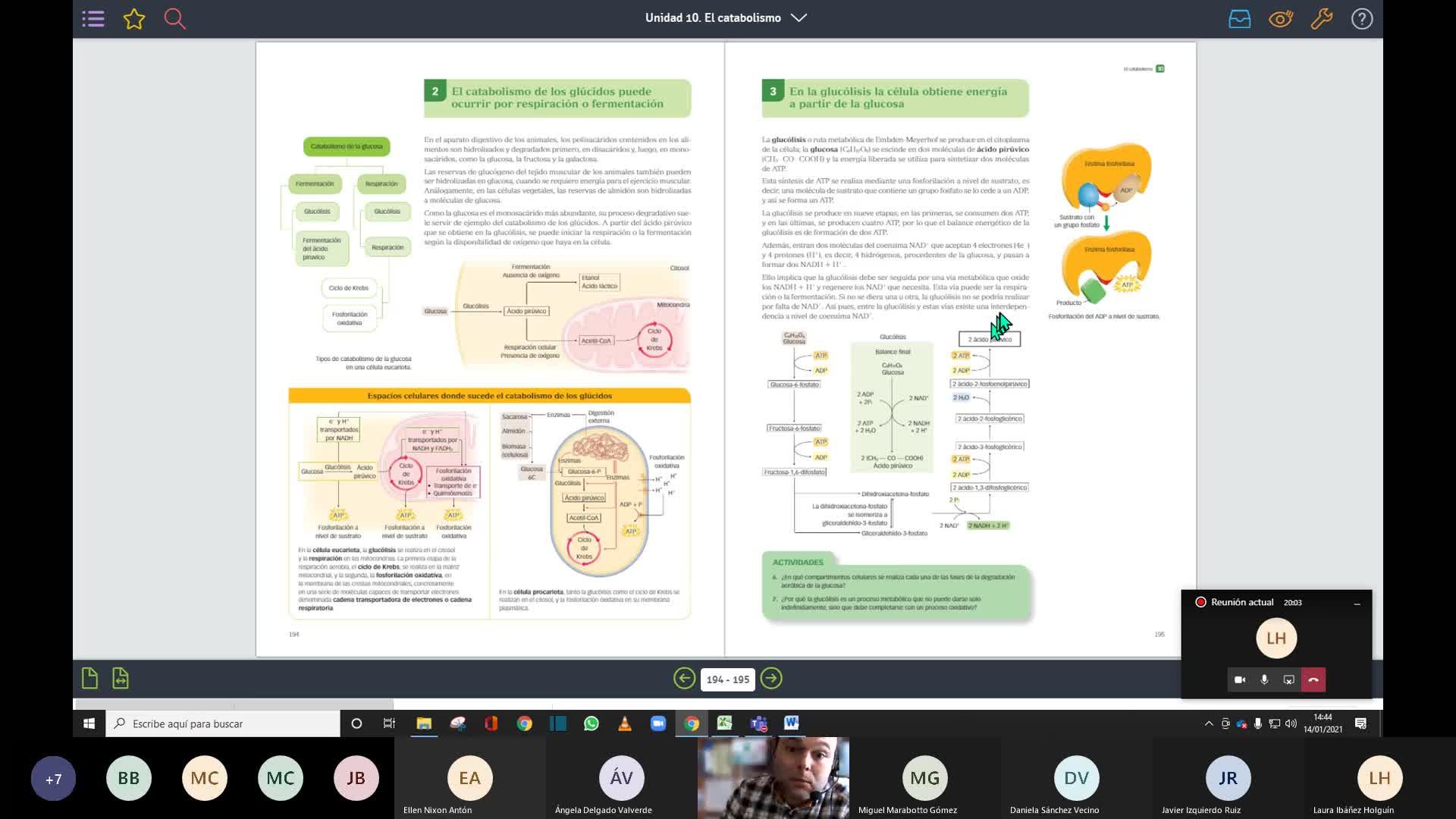The width and height of the screenshot is (1456, 819).
Task: Open the wrench tools icon
Action: pyautogui.click(x=1321, y=19)
